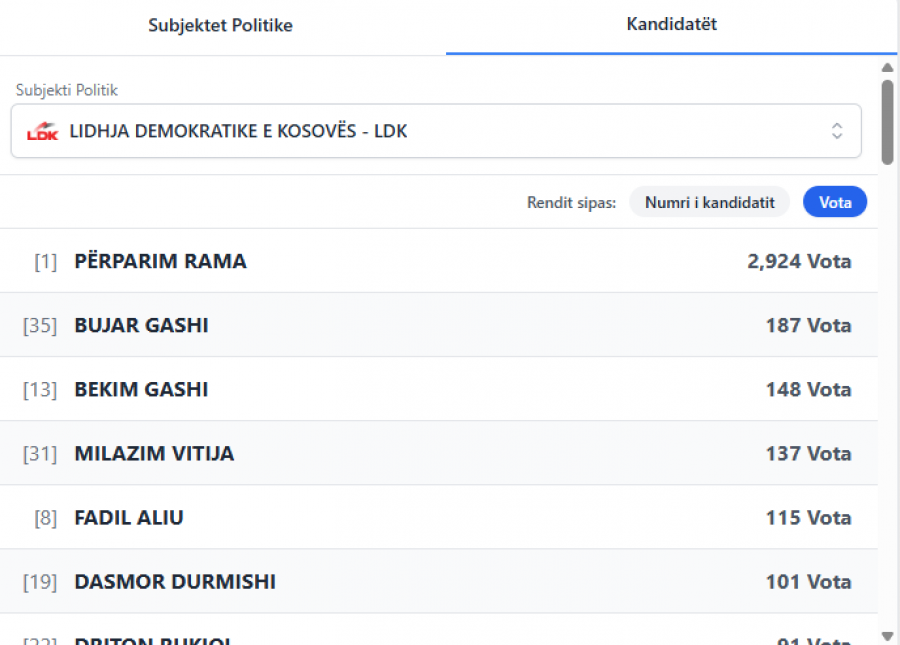Sort by Numri i kandidatit
This screenshot has height=645, width=900.
pyautogui.click(x=709, y=202)
